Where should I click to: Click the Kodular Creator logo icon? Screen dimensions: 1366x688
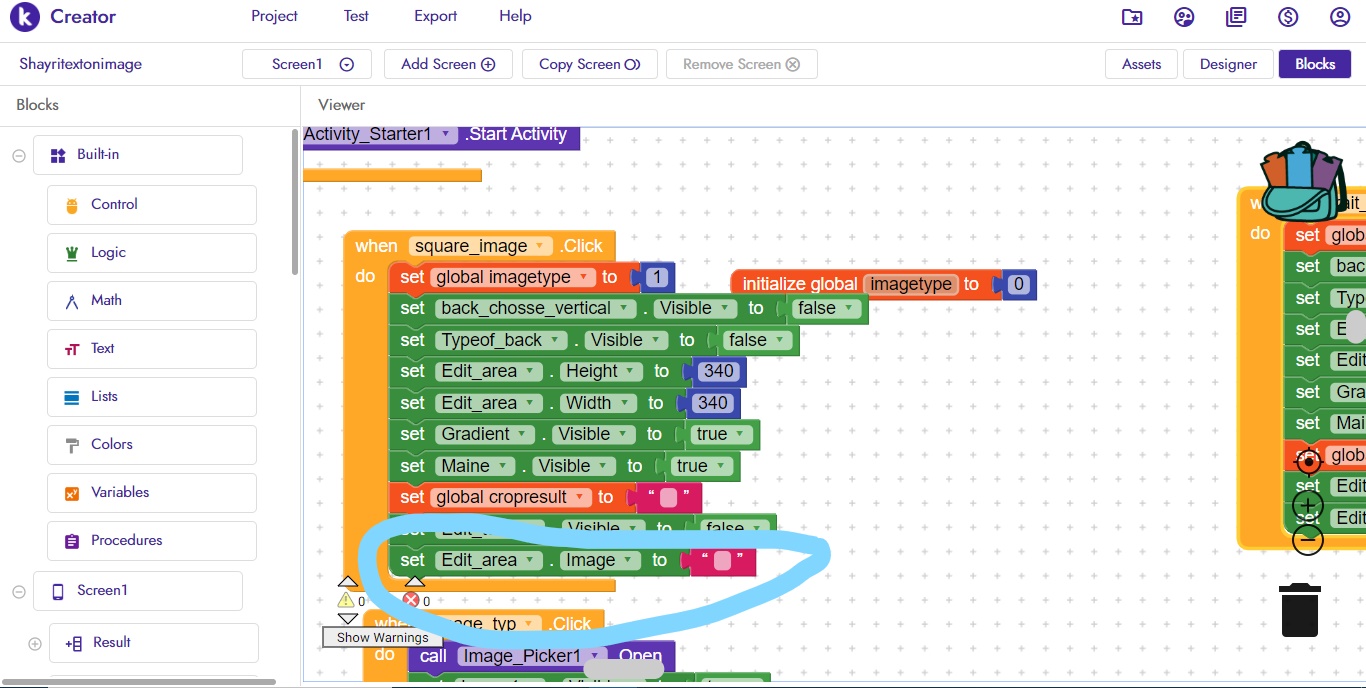coord(24,17)
